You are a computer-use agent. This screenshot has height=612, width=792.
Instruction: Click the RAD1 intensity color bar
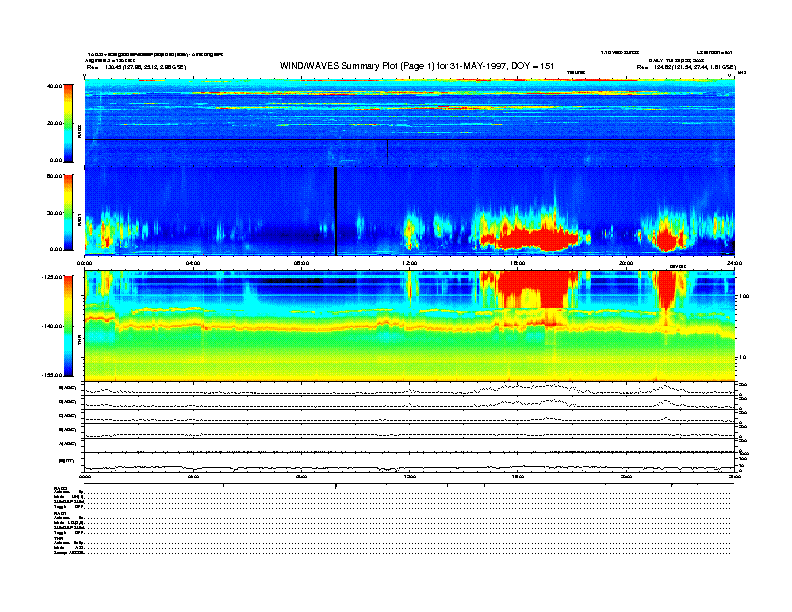(x=68, y=212)
